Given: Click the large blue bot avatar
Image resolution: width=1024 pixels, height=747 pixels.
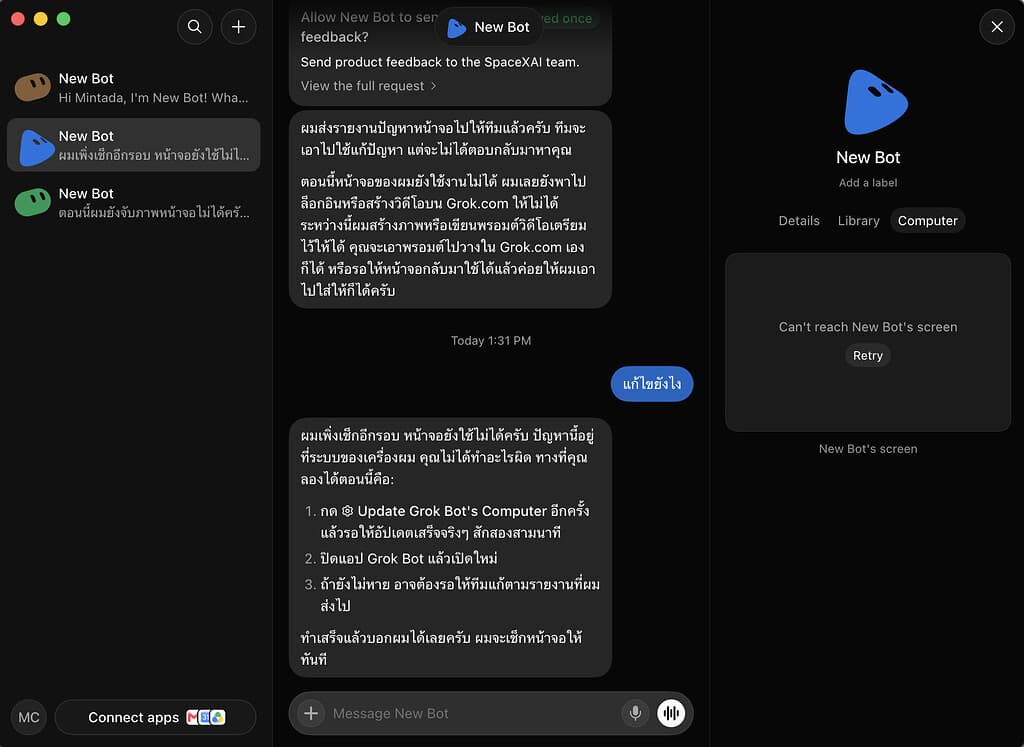Looking at the screenshot, I should click(874, 102).
